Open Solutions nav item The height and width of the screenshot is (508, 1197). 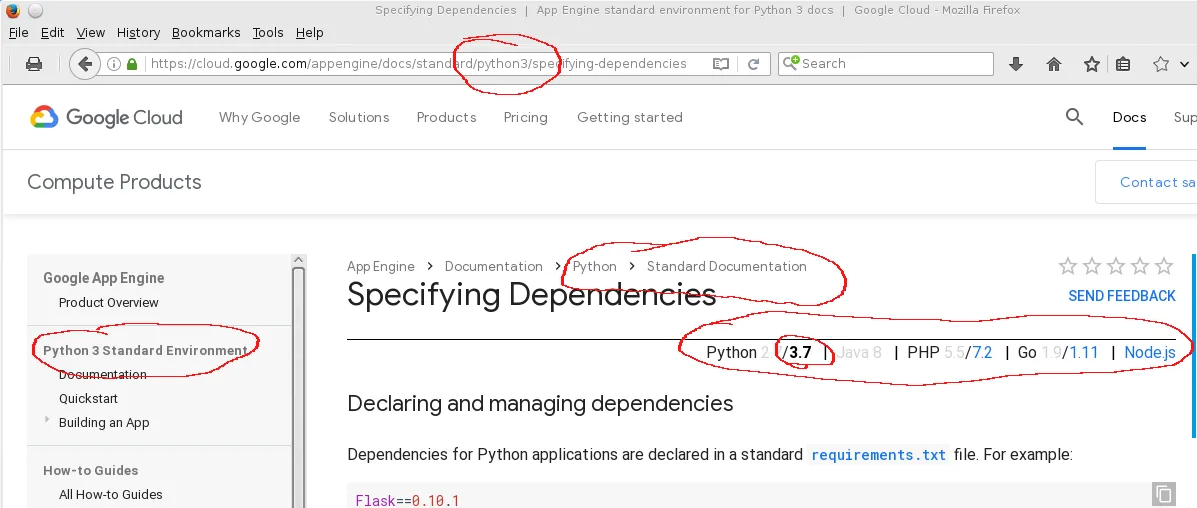coord(359,117)
